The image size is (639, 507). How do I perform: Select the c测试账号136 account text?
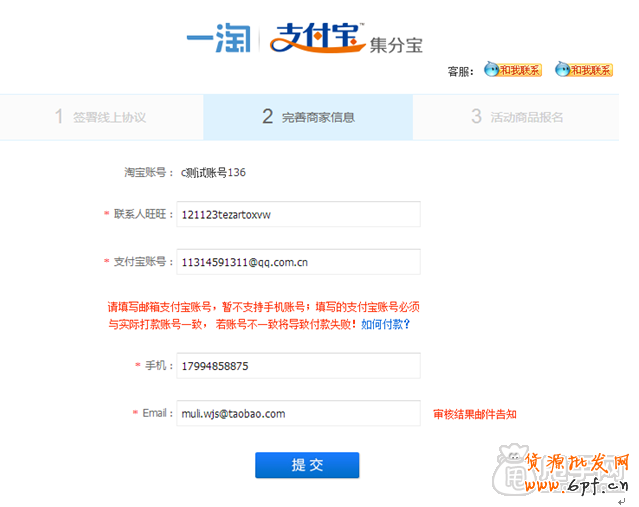pyautogui.click(x=213, y=172)
